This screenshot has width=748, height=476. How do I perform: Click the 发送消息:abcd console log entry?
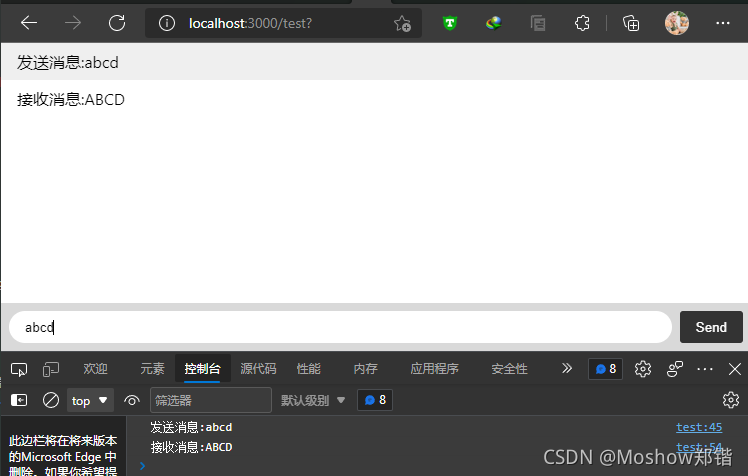[191, 427]
